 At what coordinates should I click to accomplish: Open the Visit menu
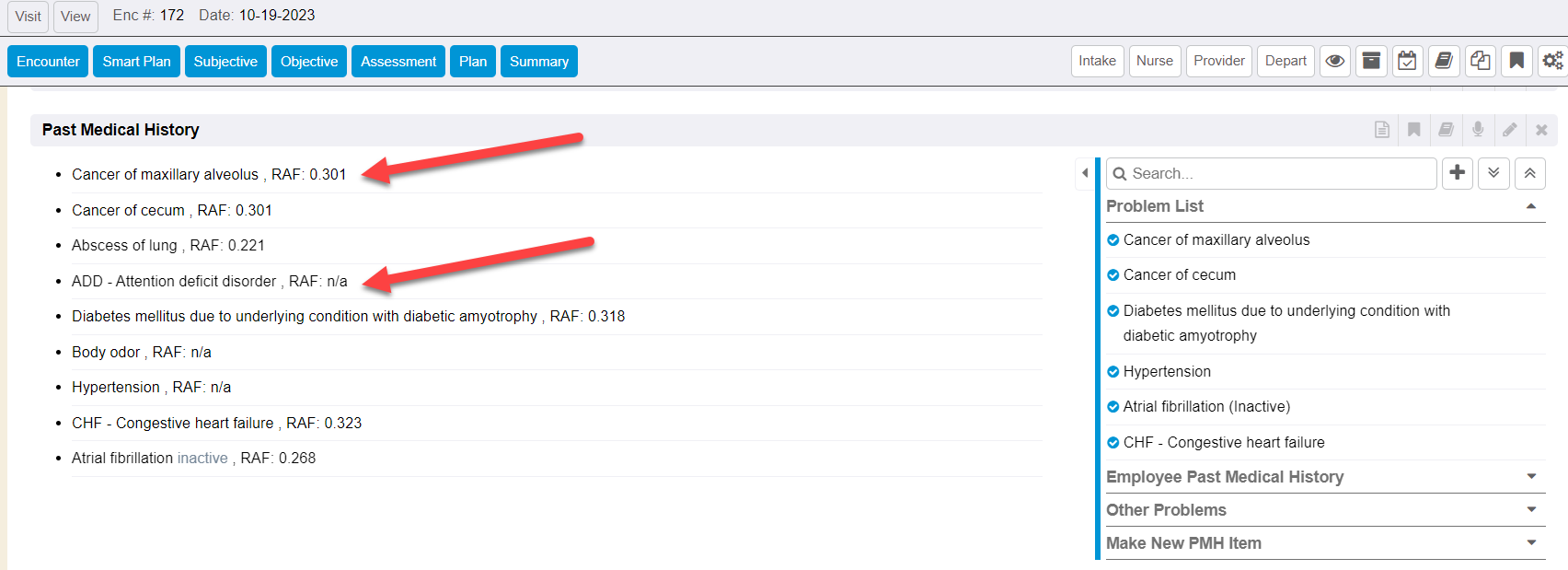28,17
